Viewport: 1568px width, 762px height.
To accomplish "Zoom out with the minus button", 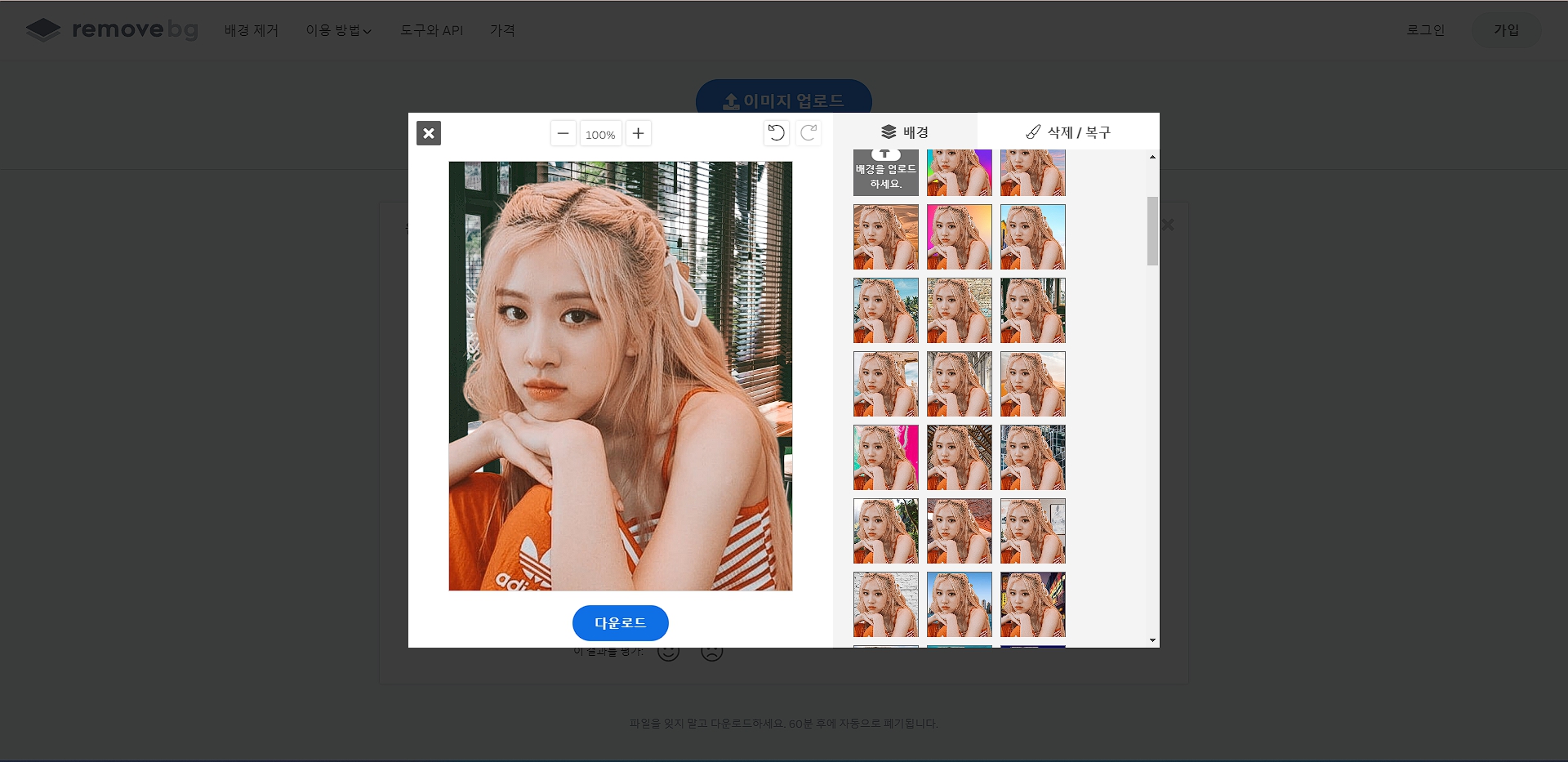I will pos(563,133).
